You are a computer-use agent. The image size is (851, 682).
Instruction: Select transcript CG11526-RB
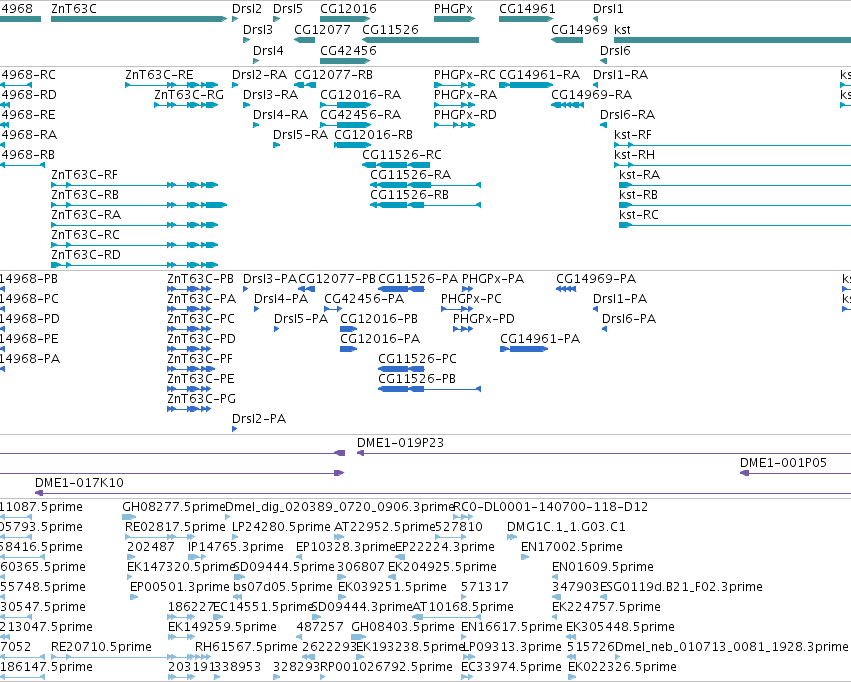[x=409, y=194]
